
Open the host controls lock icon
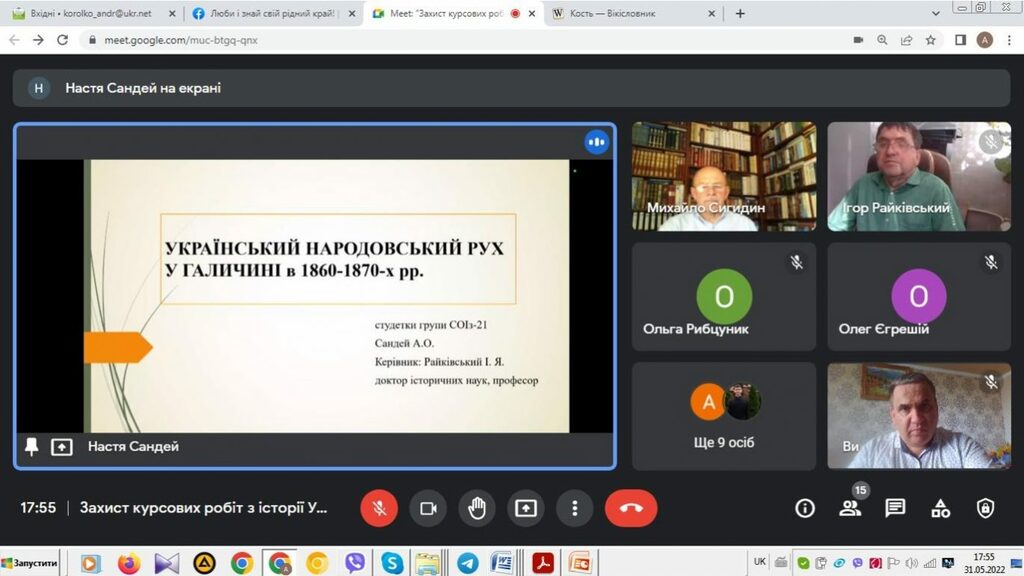(985, 508)
